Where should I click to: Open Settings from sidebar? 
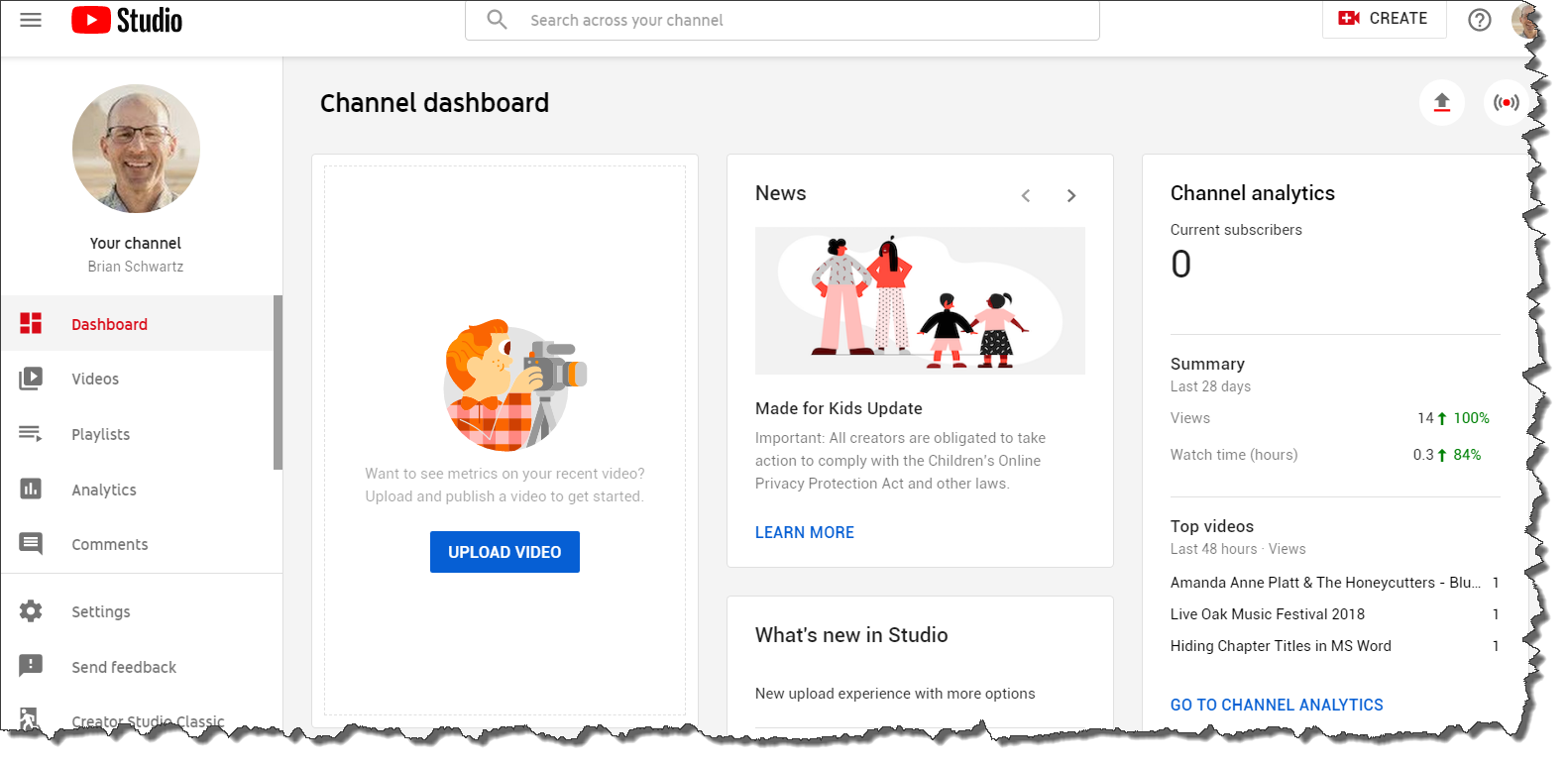137,611
